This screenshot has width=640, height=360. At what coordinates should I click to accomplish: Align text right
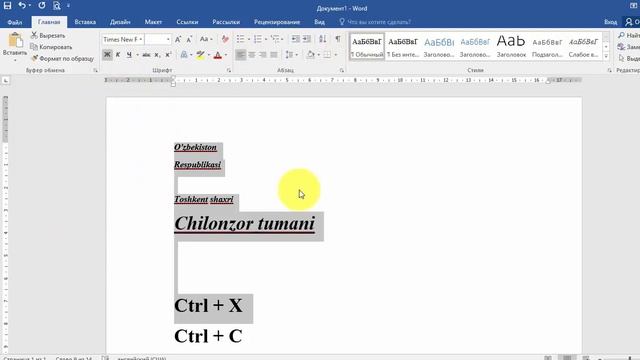pos(263,55)
